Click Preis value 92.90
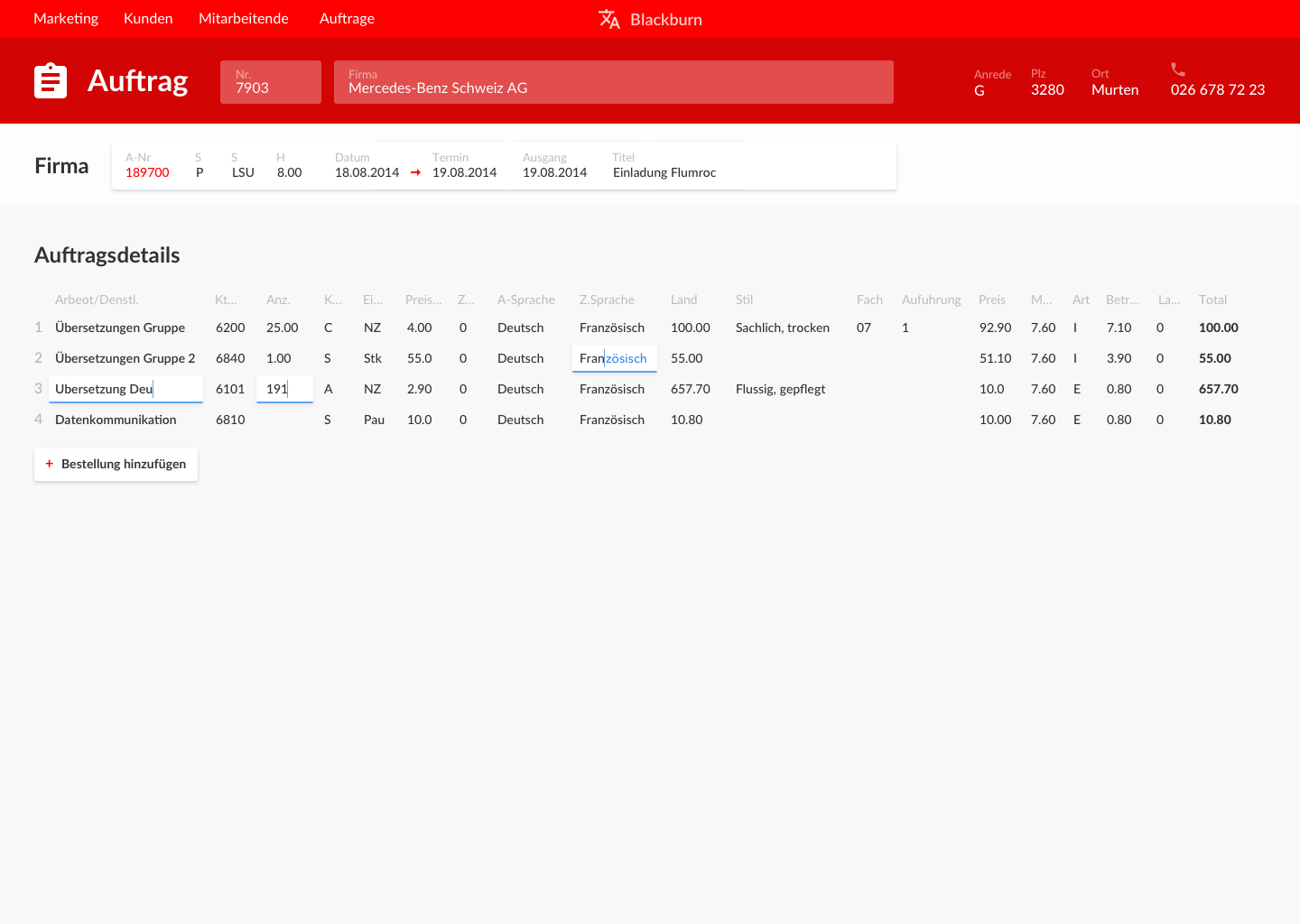 coord(996,328)
